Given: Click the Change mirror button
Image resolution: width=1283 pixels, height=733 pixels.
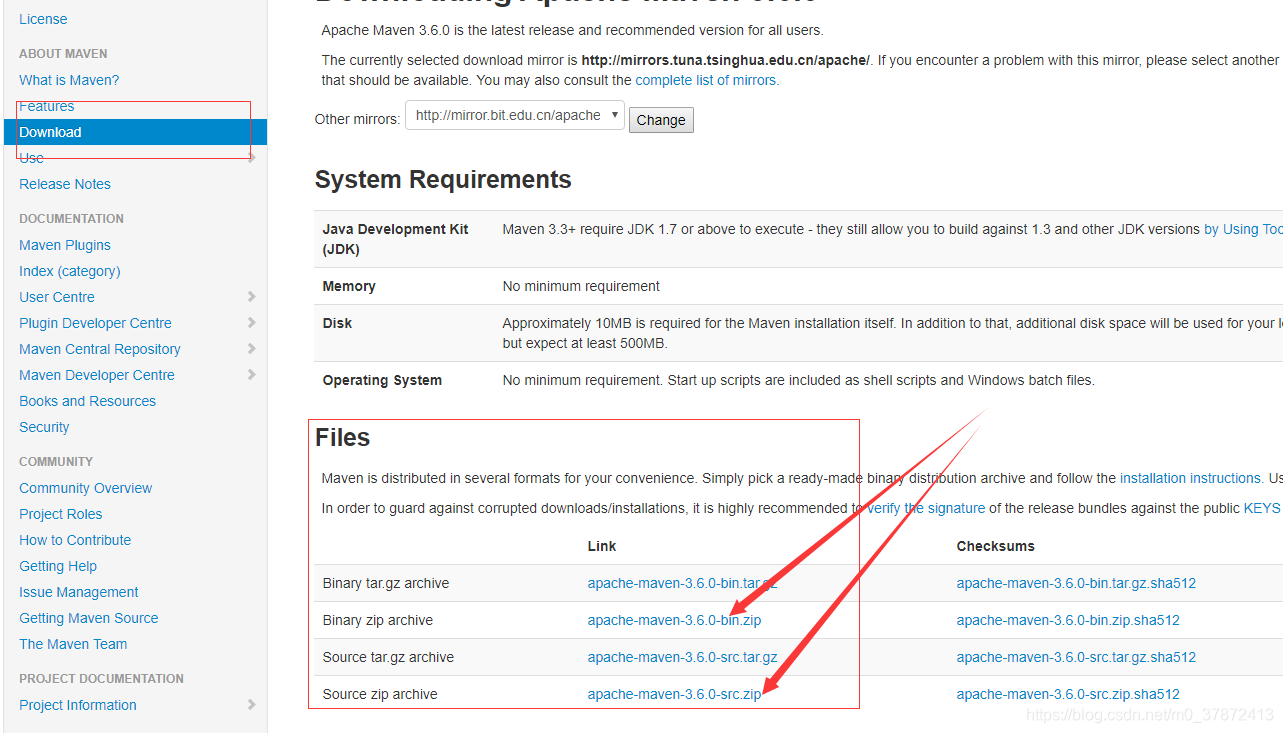Looking at the screenshot, I should pos(661,120).
